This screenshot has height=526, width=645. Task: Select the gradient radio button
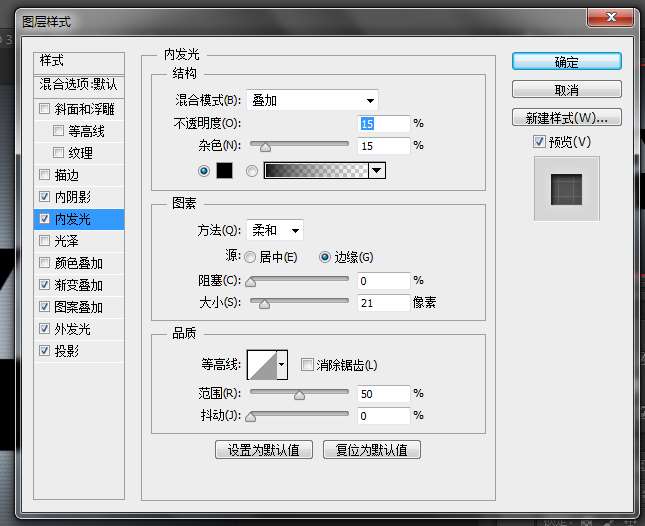coord(252,171)
